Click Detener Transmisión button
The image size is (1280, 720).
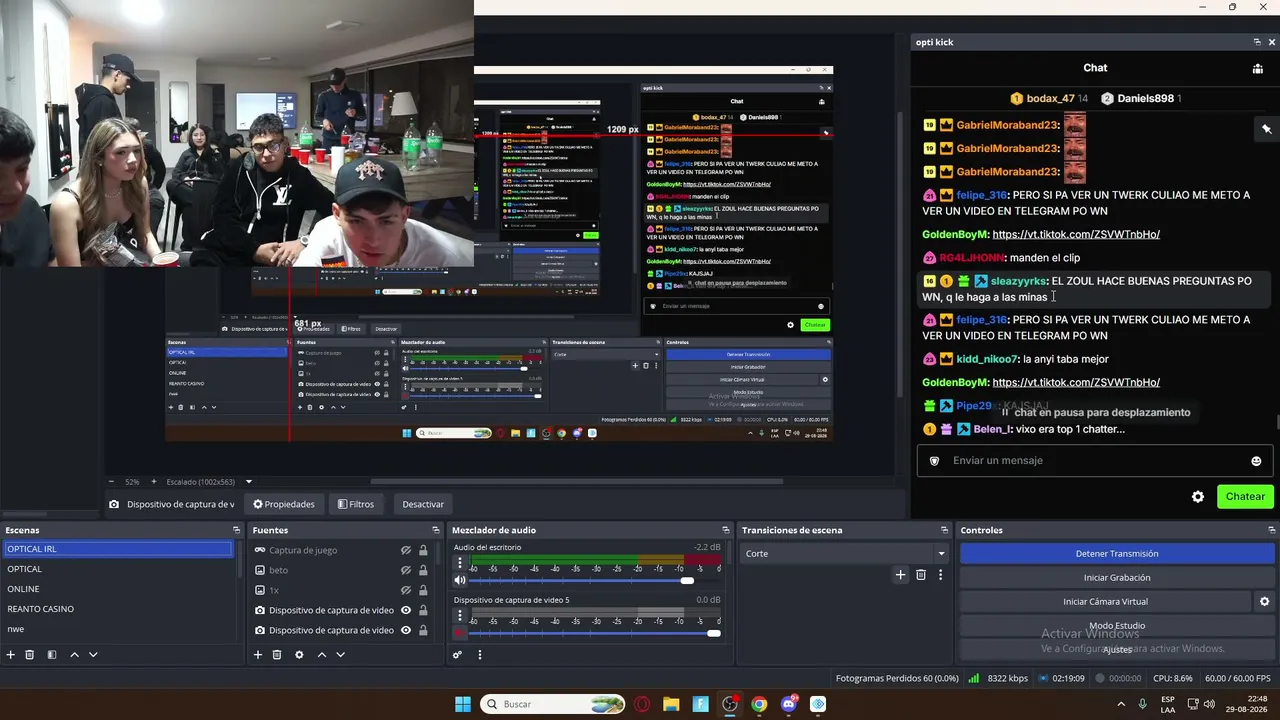coord(1117,554)
